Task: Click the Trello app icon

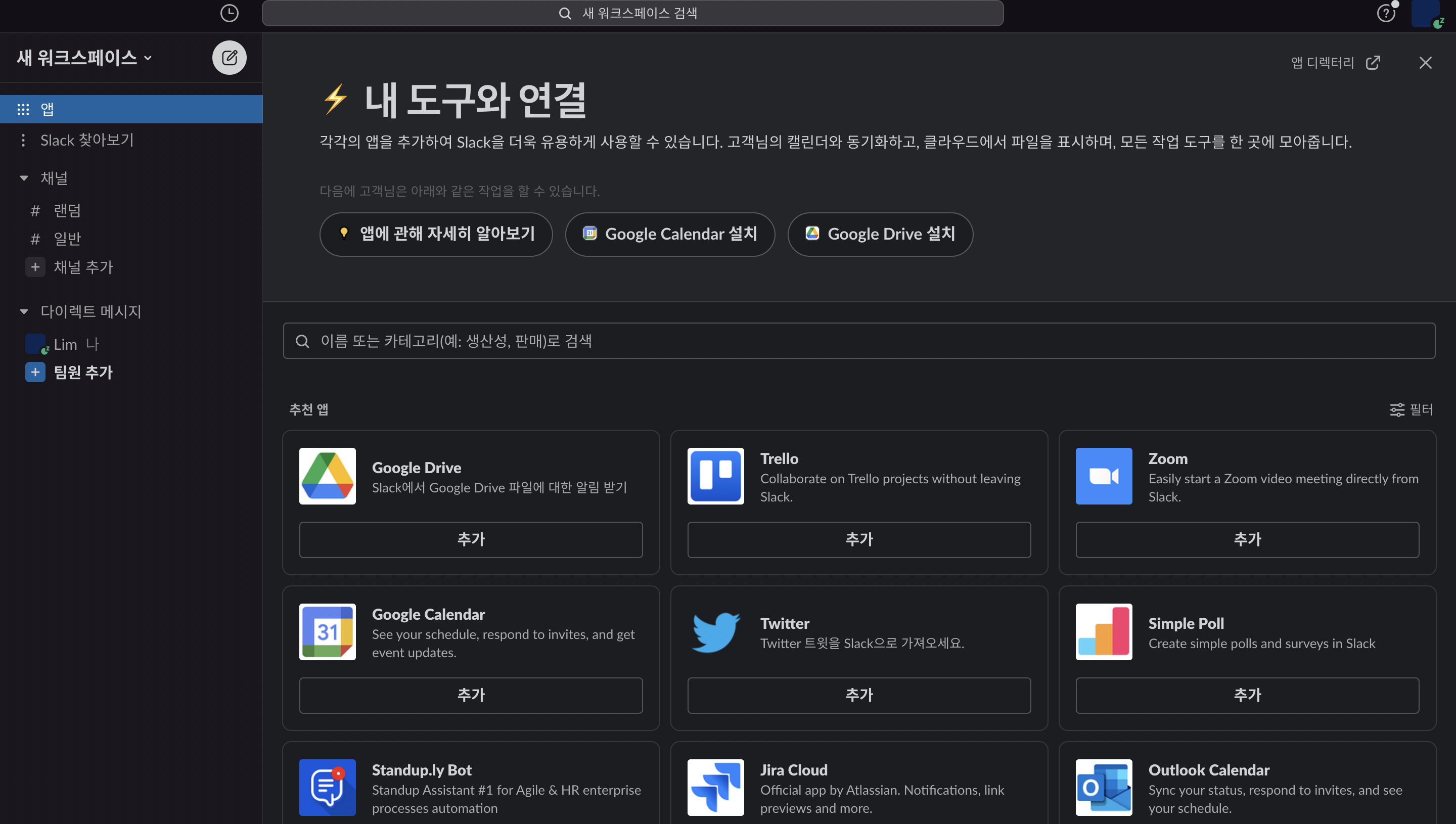Action: tap(715, 476)
